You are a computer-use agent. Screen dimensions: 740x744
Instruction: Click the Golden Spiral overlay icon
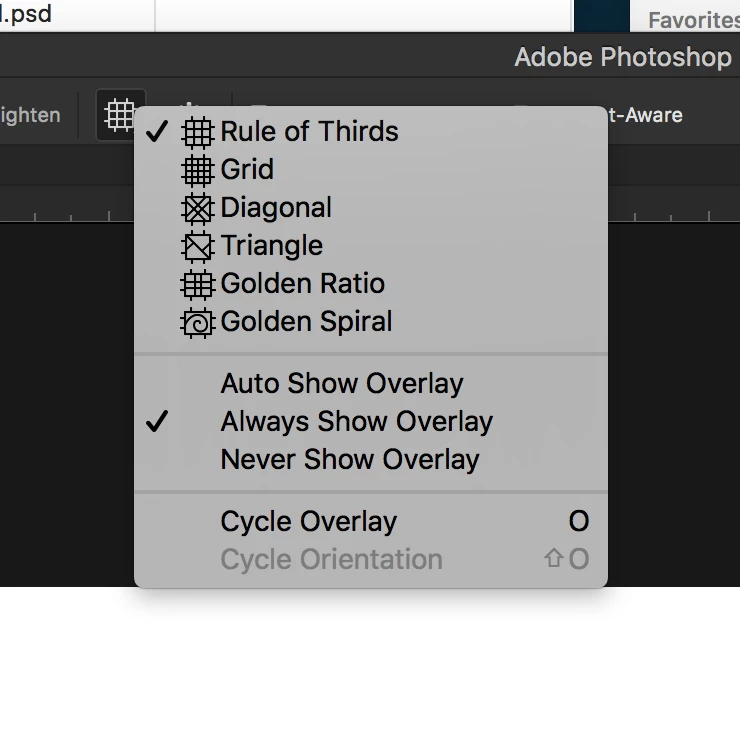click(x=197, y=323)
